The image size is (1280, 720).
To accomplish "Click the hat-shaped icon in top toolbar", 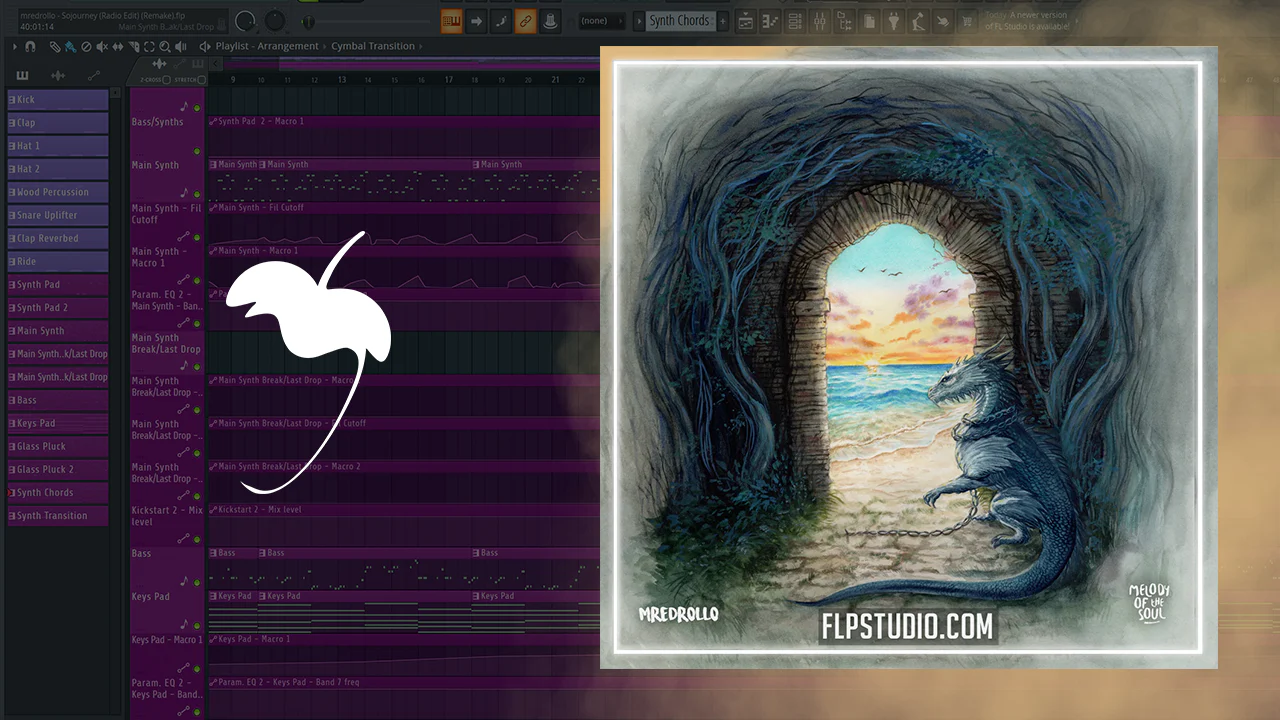I will 551,20.
